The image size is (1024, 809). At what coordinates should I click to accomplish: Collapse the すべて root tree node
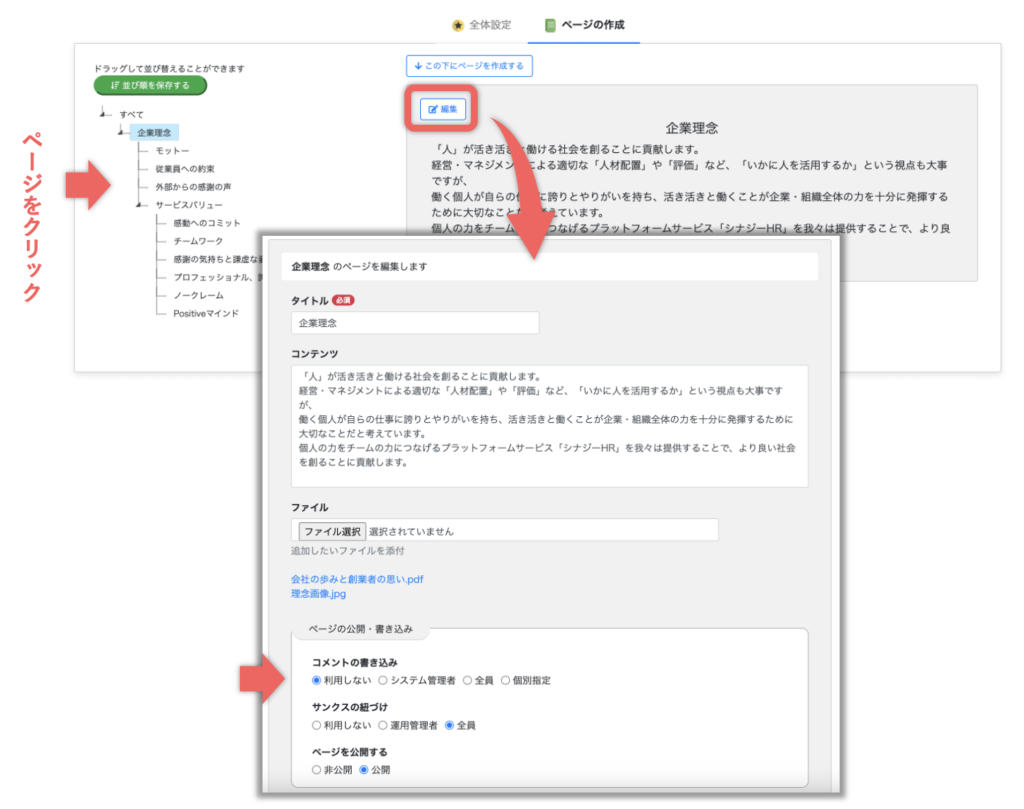(x=105, y=115)
